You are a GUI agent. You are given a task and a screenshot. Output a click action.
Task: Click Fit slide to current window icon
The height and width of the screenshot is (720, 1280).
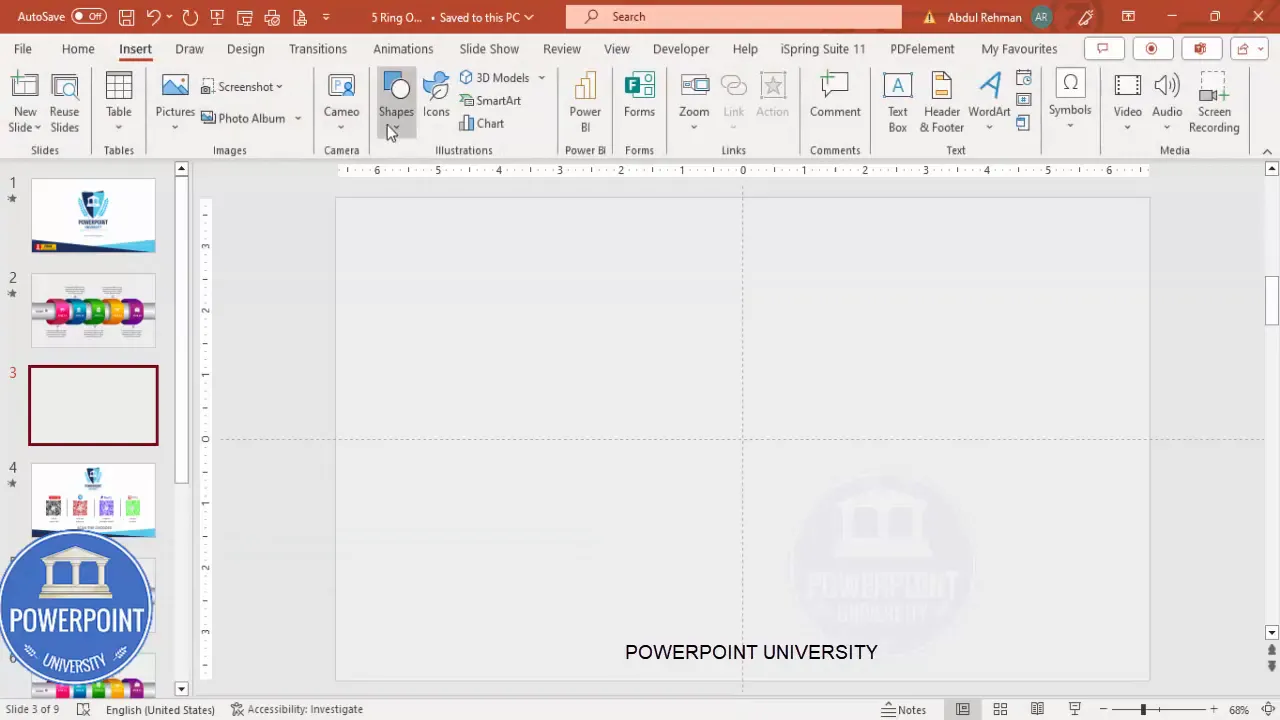point(1267,709)
